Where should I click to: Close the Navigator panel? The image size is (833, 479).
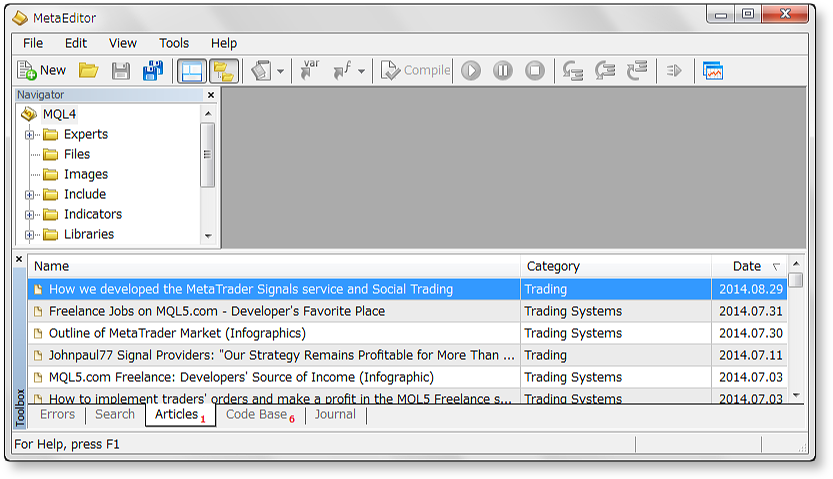tap(210, 95)
